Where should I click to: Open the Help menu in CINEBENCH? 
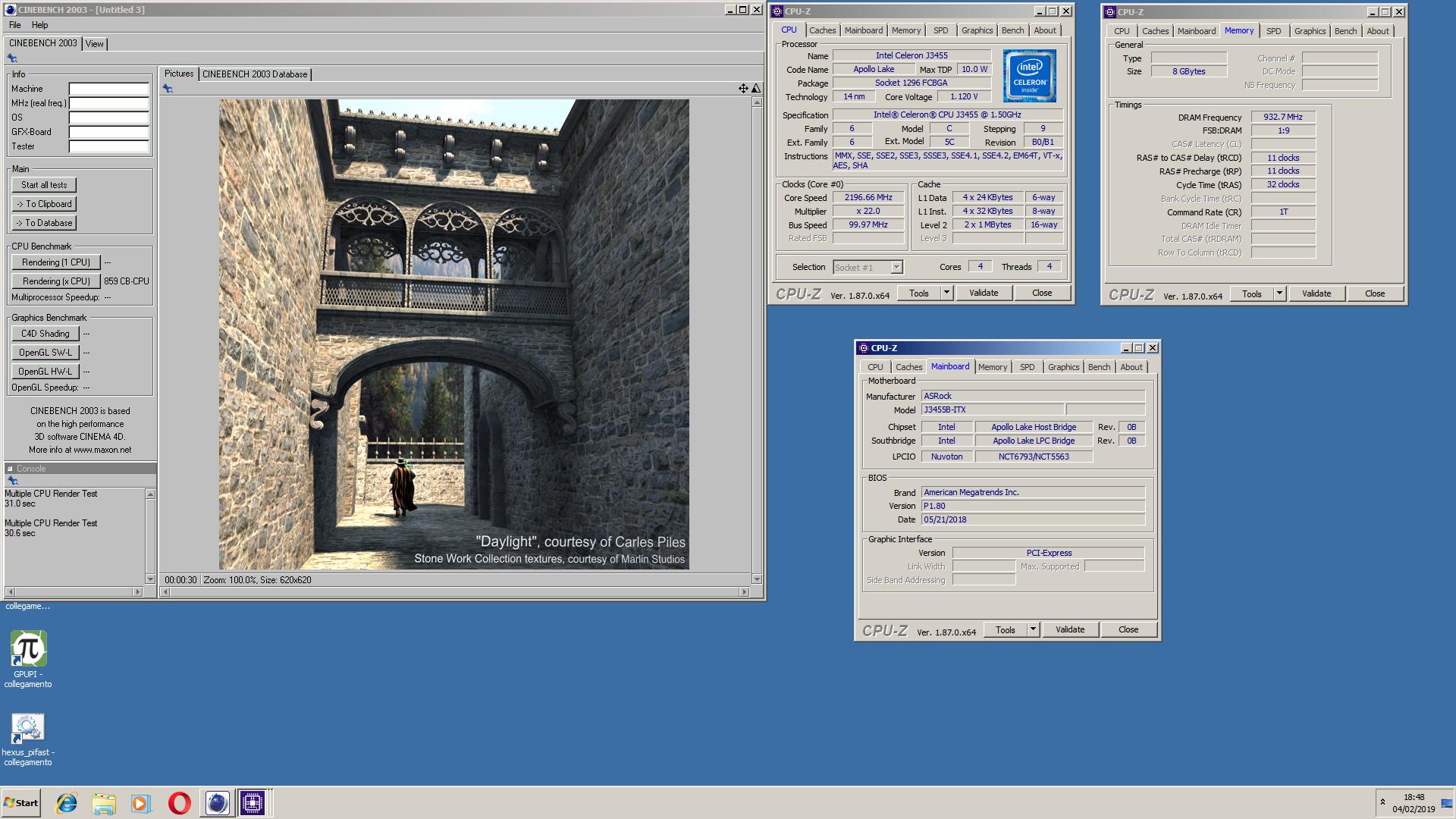point(39,25)
